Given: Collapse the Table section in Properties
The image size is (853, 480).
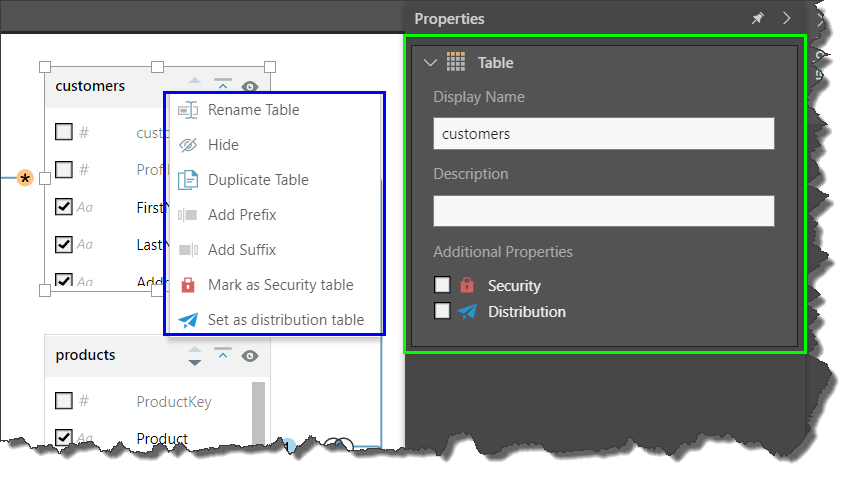Looking at the screenshot, I should pyautogui.click(x=431, y=62).
